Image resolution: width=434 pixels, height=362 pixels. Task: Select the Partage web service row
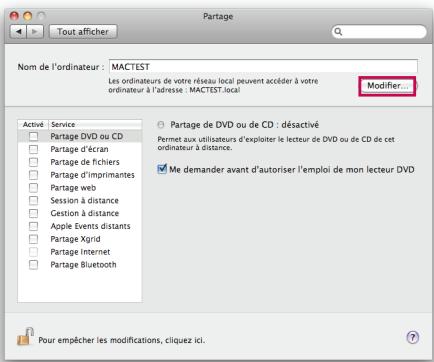point(80,188)
